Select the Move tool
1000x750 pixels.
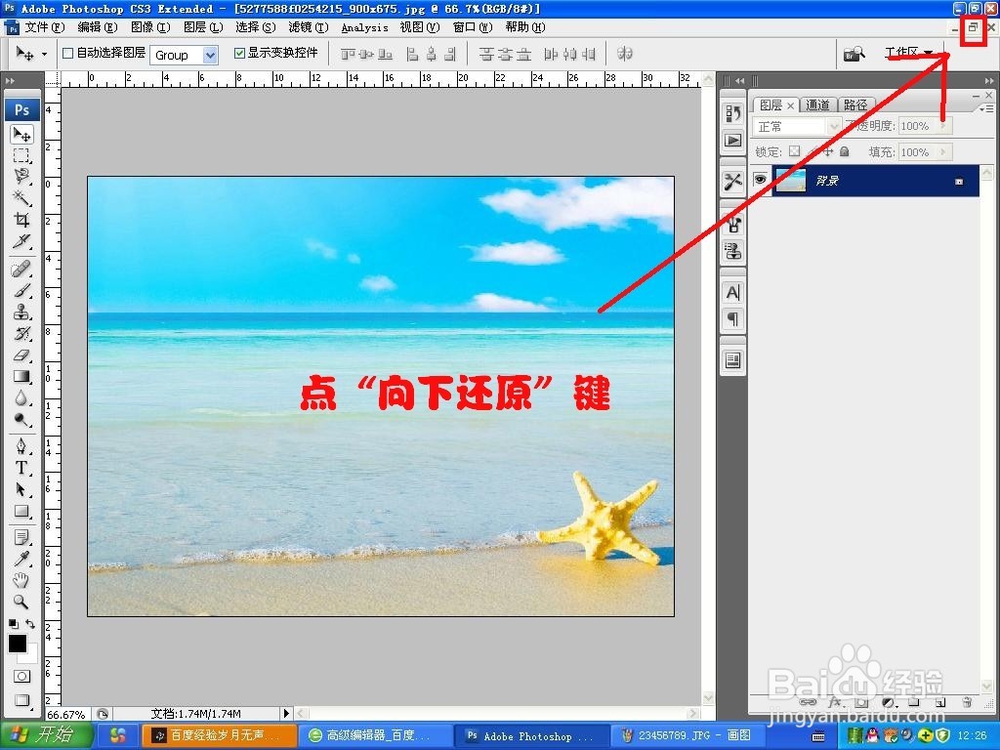(x=22, y=134)
